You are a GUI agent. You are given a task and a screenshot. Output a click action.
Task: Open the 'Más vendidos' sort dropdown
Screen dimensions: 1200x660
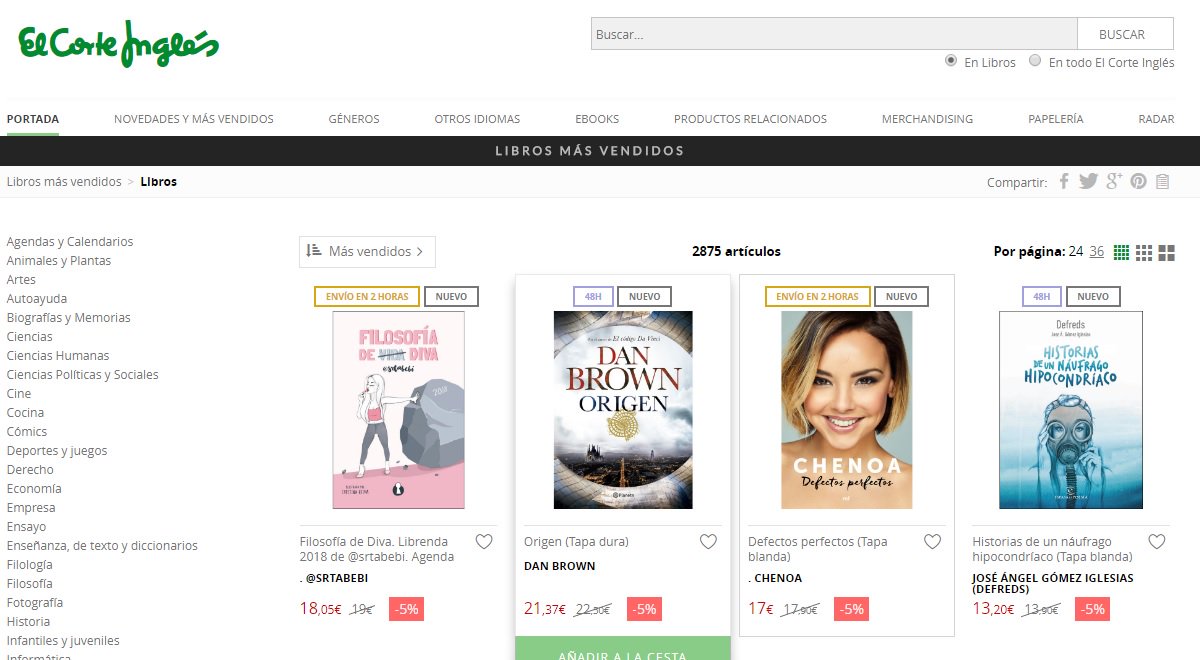coord(367,252)
